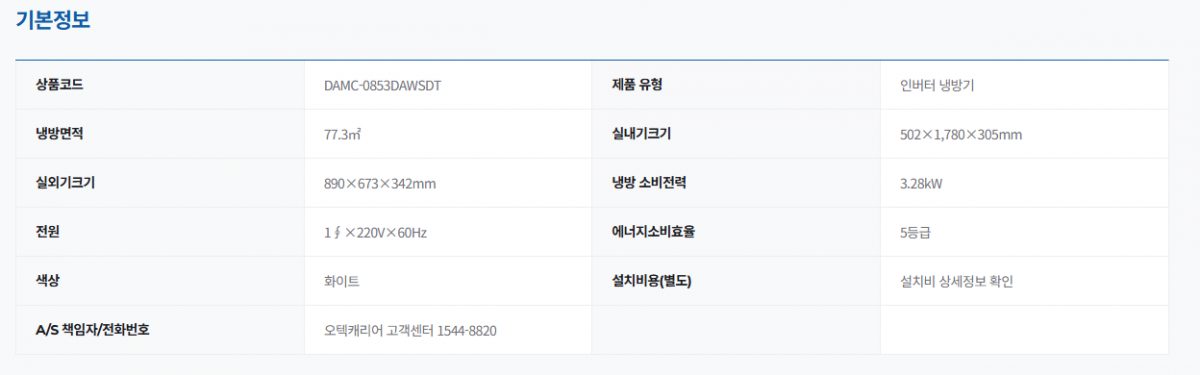Viewport: 1200px width, 375px height.
Task: Select the product code DAMC-0853DAWSDT
Action: click(383, 85)
